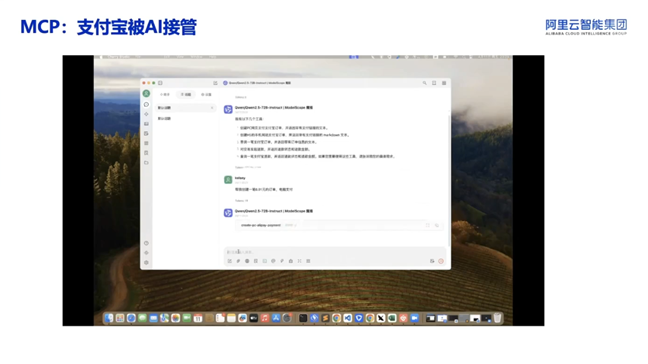The width and height of the screenshot is (648, 364).
Task: Toggle the sidebar panel icon beside window controls
Action: pyautogui.click(x=160, y=83)
